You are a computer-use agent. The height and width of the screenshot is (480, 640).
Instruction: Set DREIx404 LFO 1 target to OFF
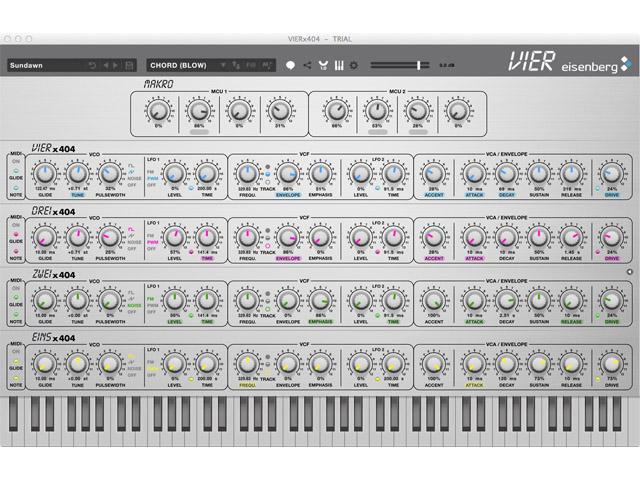point(151,249)
